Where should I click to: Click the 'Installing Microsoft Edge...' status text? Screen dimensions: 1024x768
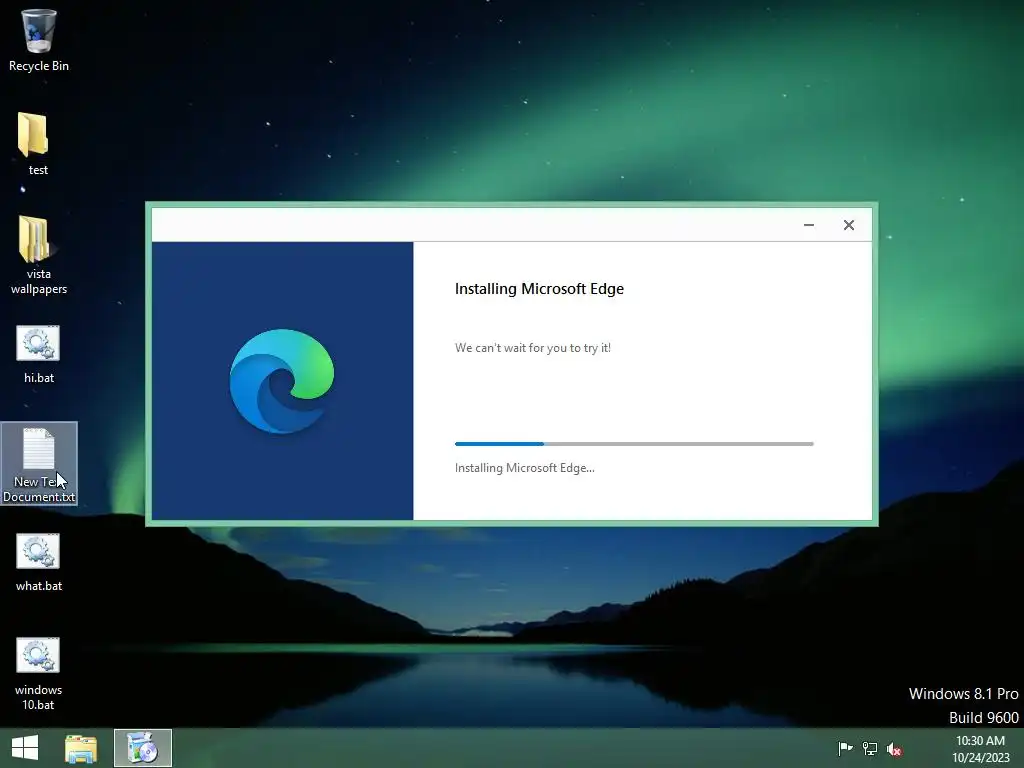(x=524, y=468)
